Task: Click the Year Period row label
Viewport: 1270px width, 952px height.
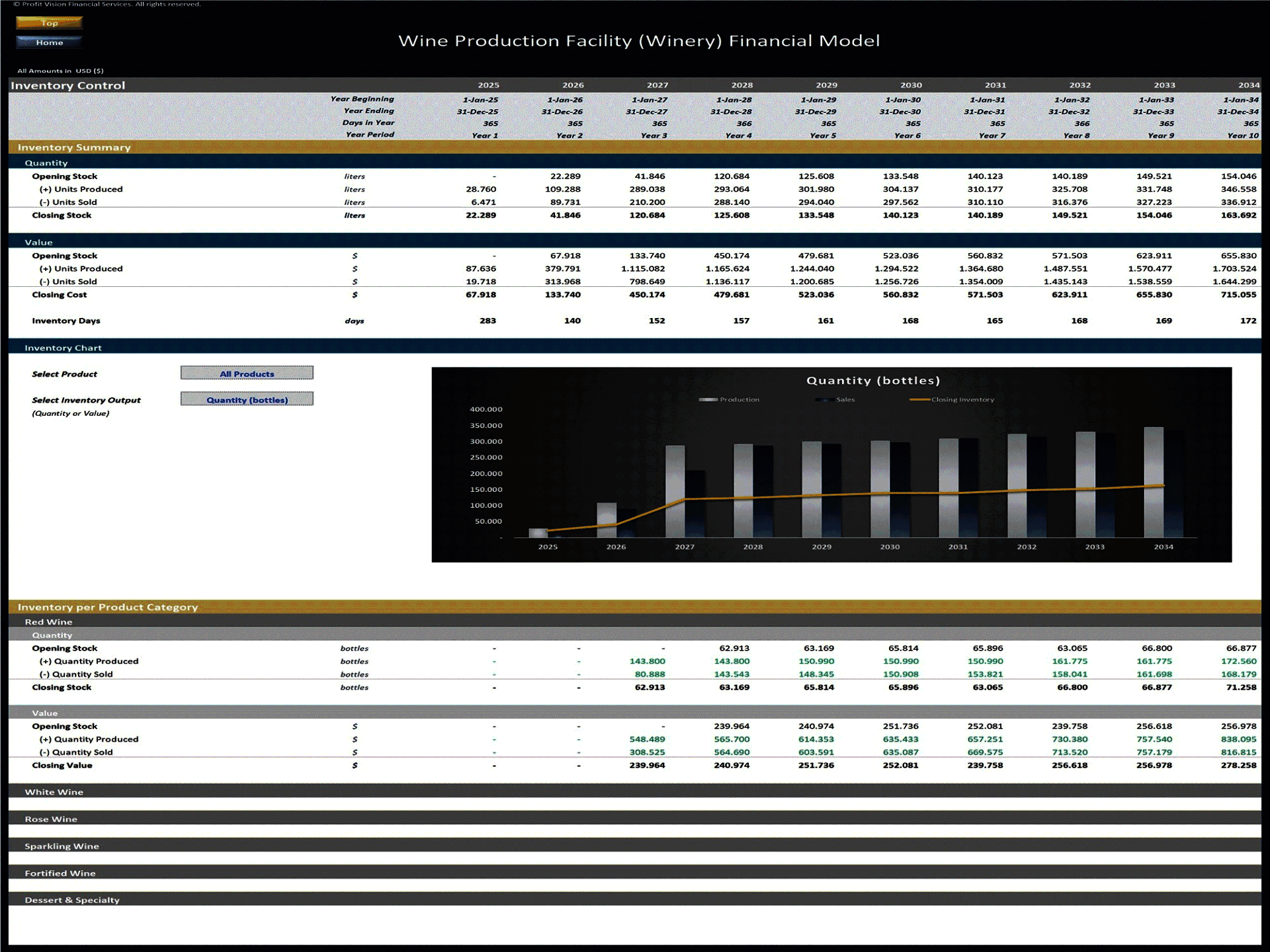Action: click(x=370, y=135)
